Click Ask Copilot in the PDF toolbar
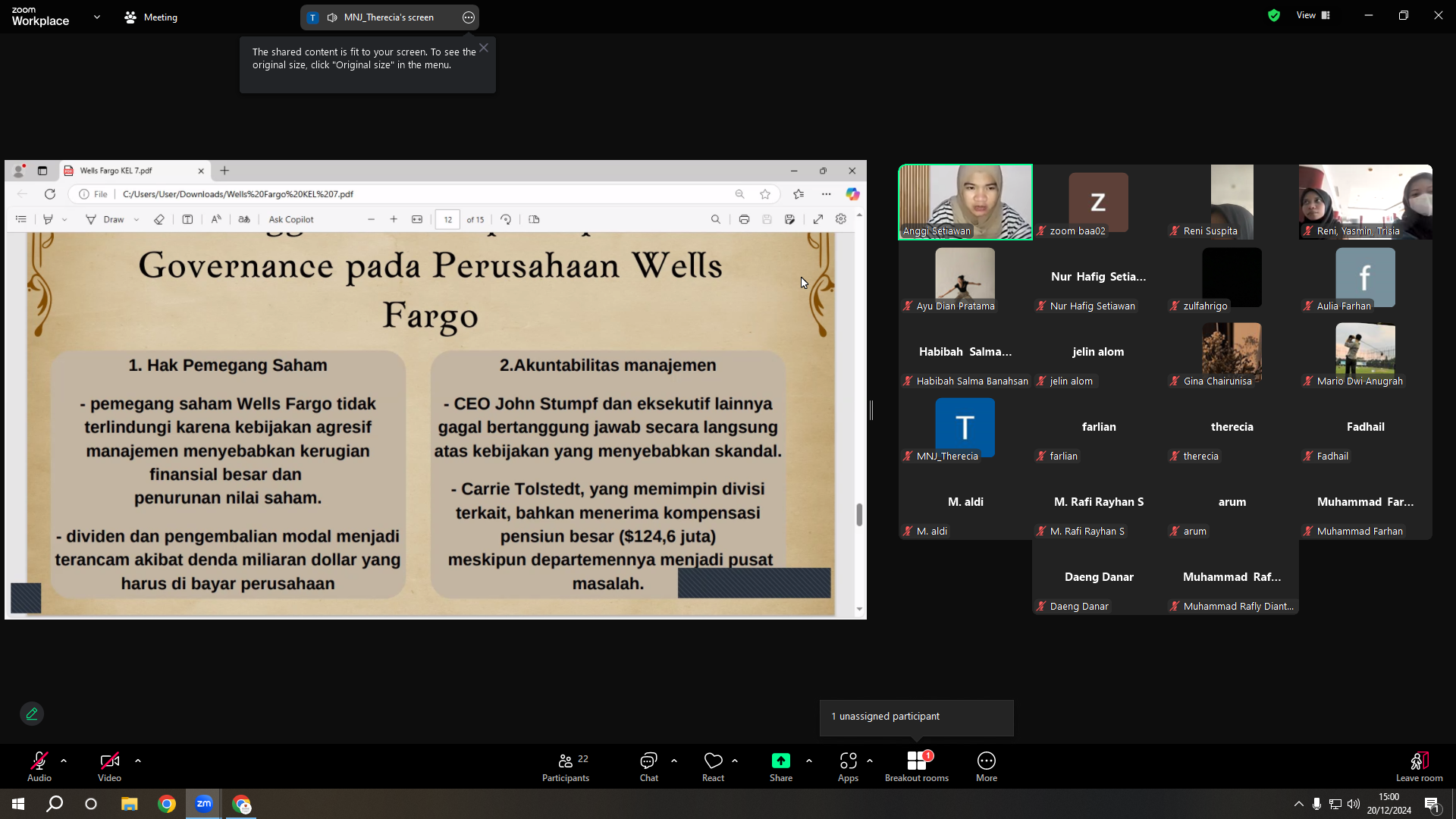 (291, 219)
